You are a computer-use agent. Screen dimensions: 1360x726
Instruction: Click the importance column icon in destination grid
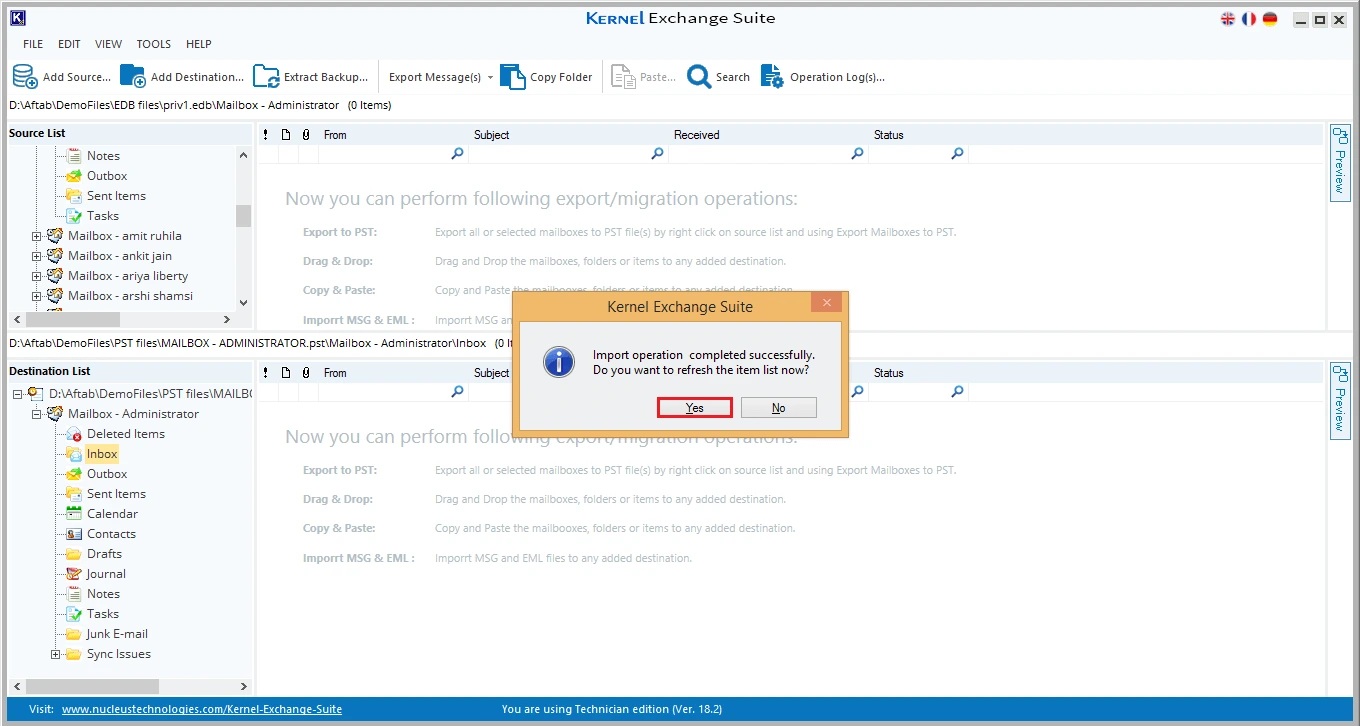click(x=265, y=373)
